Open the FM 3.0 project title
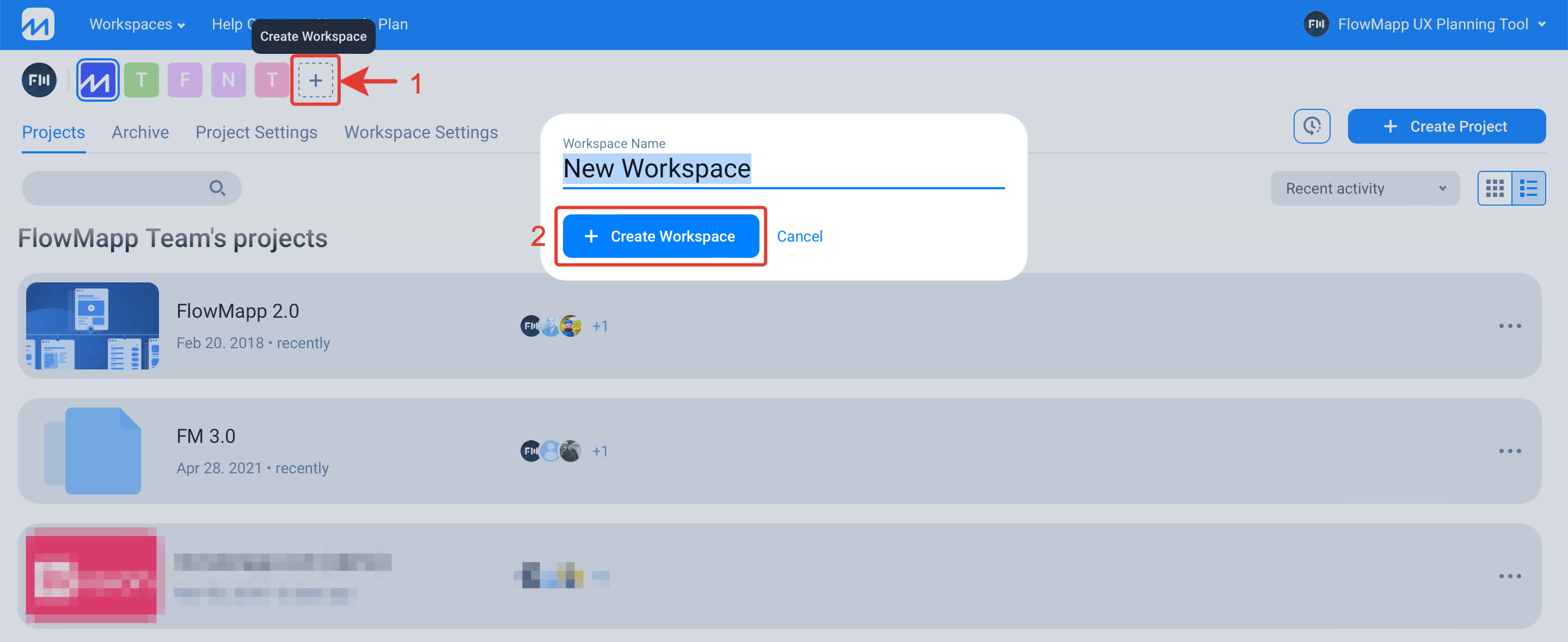1568x642 pixels. point(206,436)
